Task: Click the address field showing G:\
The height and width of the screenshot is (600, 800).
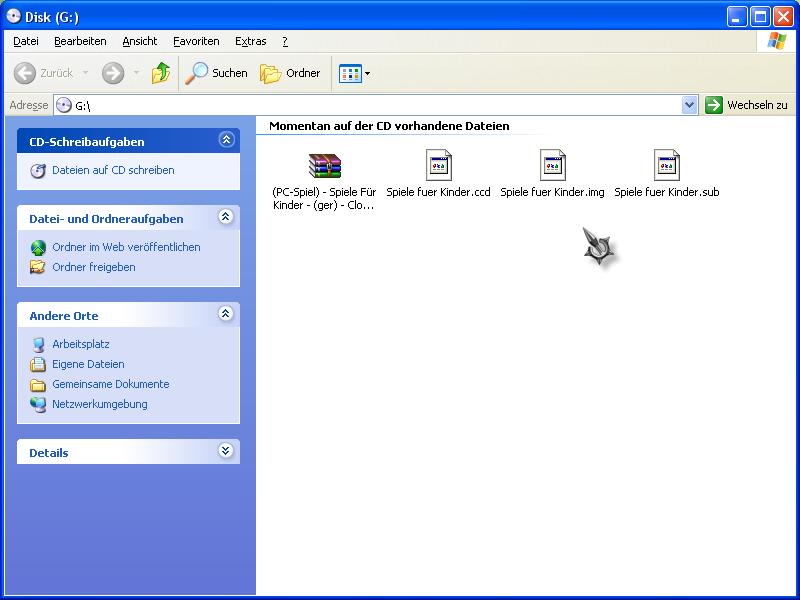Action: tap(370, 105)
